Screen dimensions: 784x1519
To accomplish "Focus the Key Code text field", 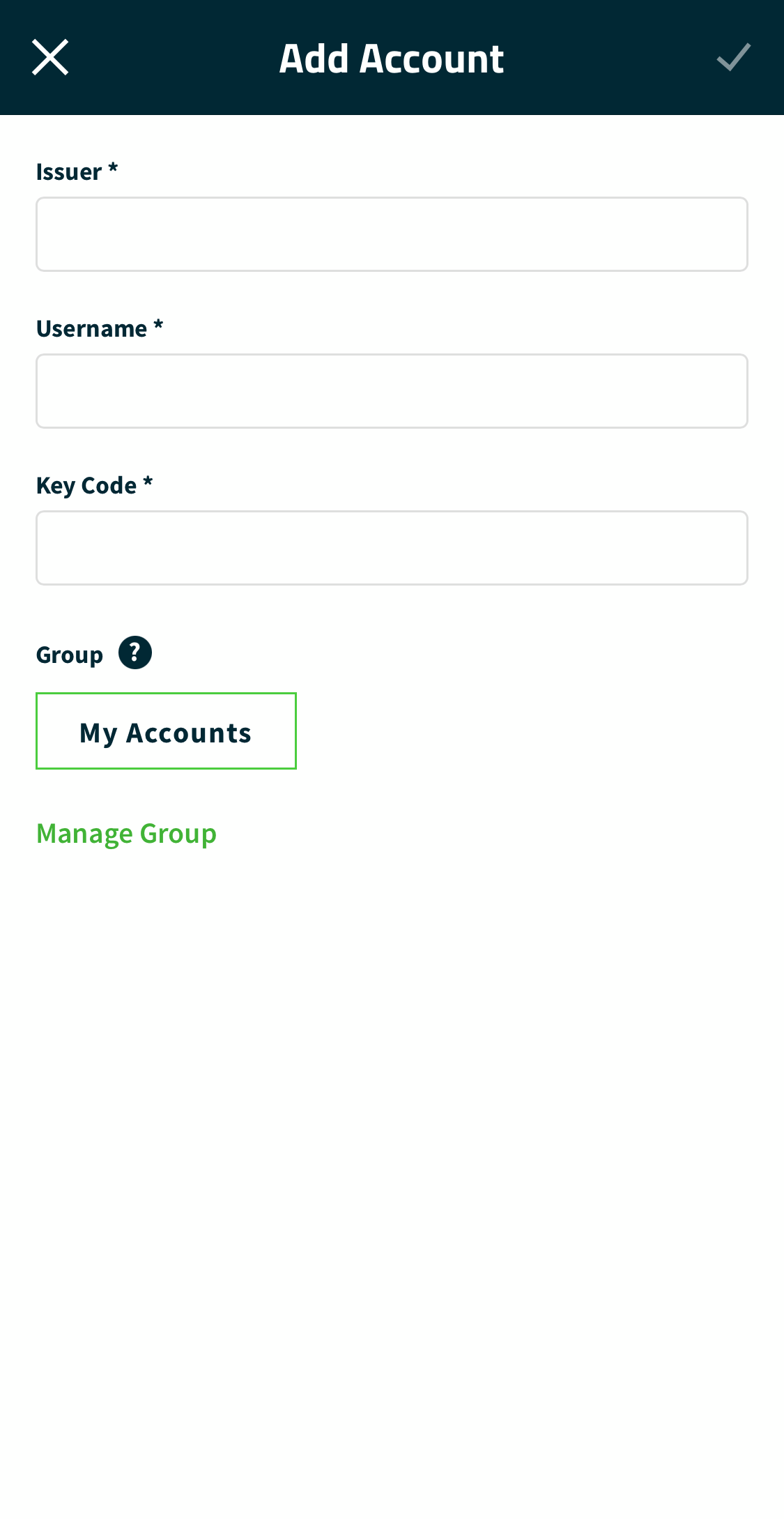I will (392, 548).
